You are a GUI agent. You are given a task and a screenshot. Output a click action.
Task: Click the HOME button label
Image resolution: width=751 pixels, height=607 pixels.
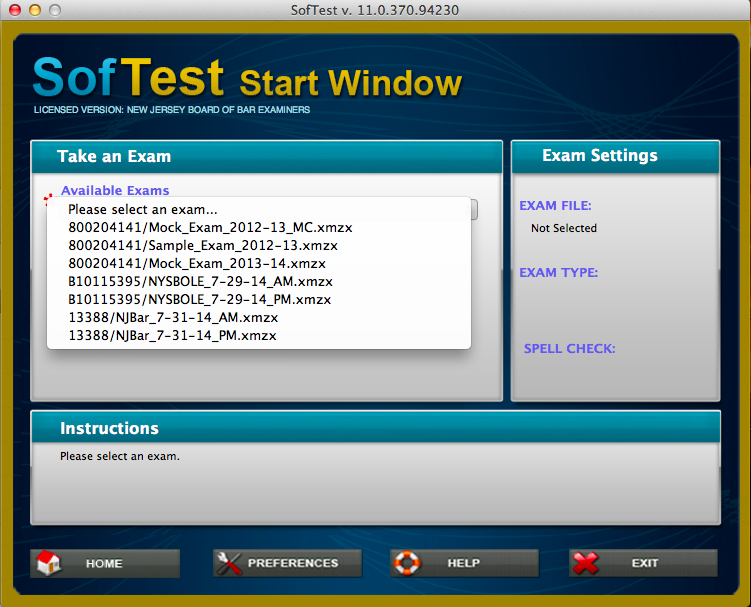(x=104, y=563)
